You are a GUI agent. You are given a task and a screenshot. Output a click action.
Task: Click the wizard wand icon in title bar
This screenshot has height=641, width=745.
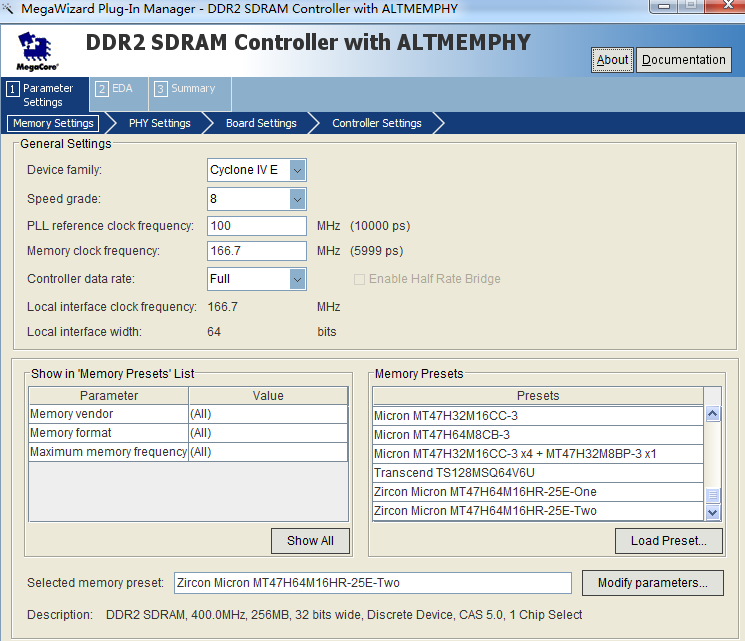click(7, 8)
